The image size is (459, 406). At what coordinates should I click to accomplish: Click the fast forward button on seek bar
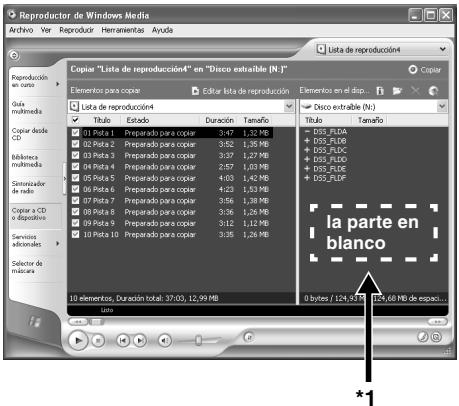click(438, 322)
